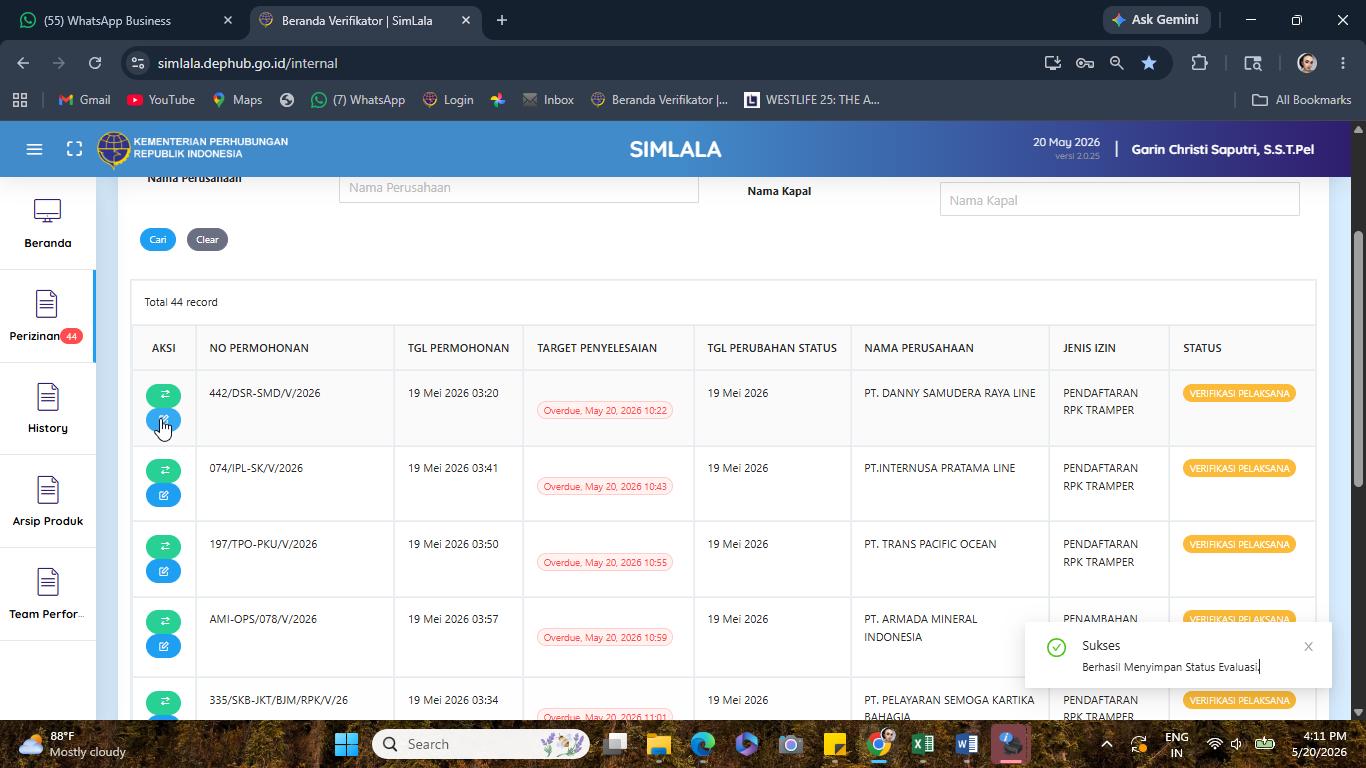The height and width of the screenshot is (768, 1366).
Task: Click blue edit icon for AMI-OPS/078/V/2026
Action: 163,646
